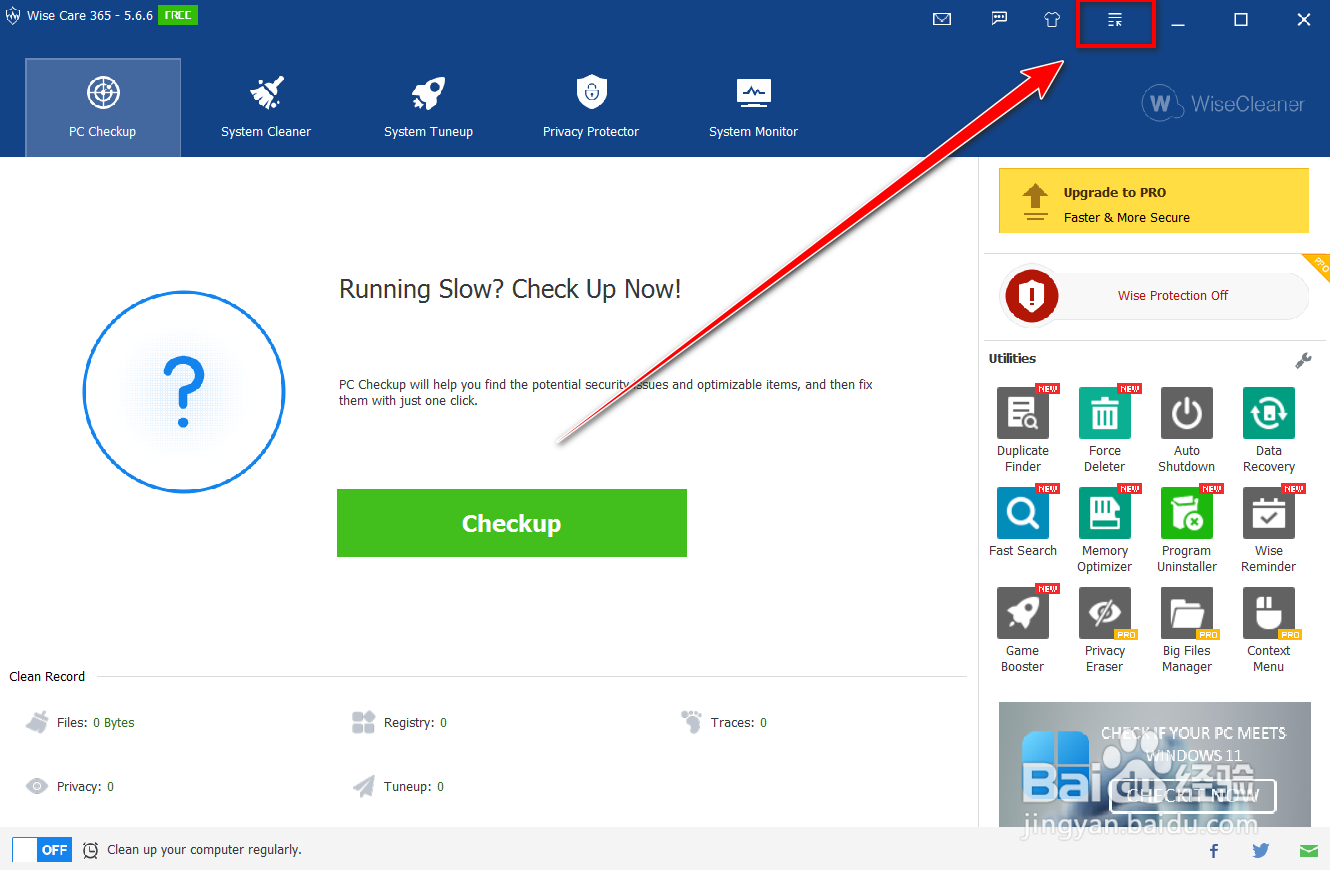Viewport: 1330px width, 870px height.
Task: Launch Fast Search utility
Action: (x=1023, y=523)
